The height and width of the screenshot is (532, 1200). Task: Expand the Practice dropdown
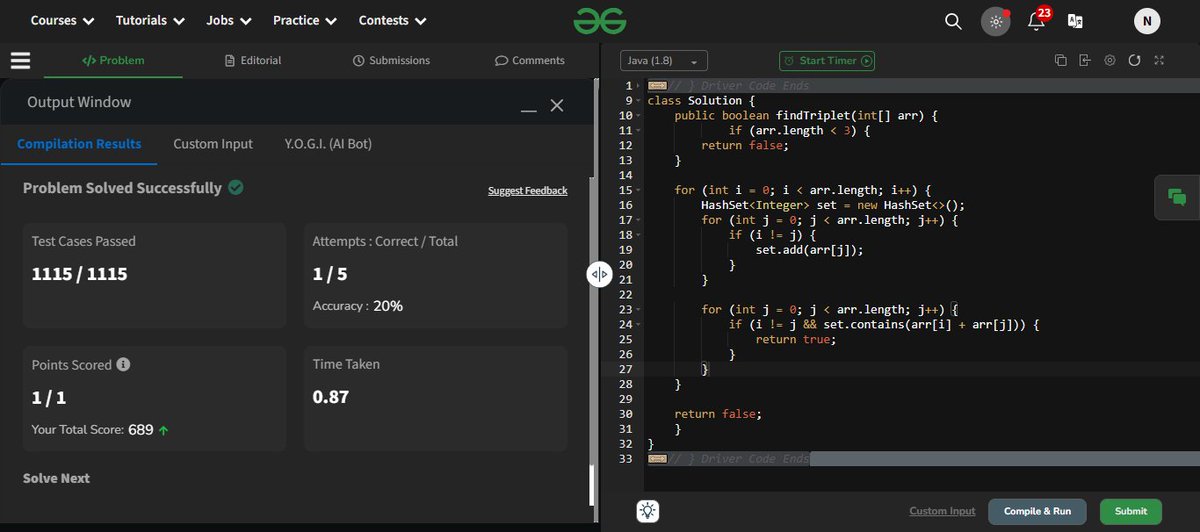(x=305, y=20)
